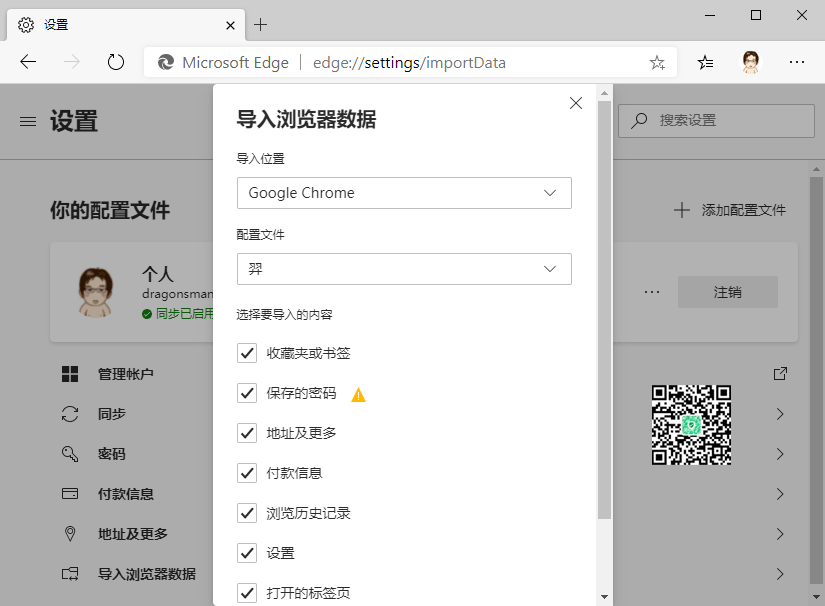Click the large profile avatar picture
This screenshot has width=825, height=606.
pyautogui.click(x=95, y=292)
